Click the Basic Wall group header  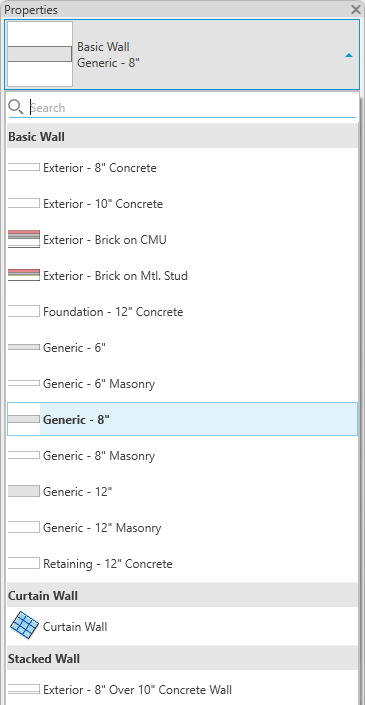[182, 136]
